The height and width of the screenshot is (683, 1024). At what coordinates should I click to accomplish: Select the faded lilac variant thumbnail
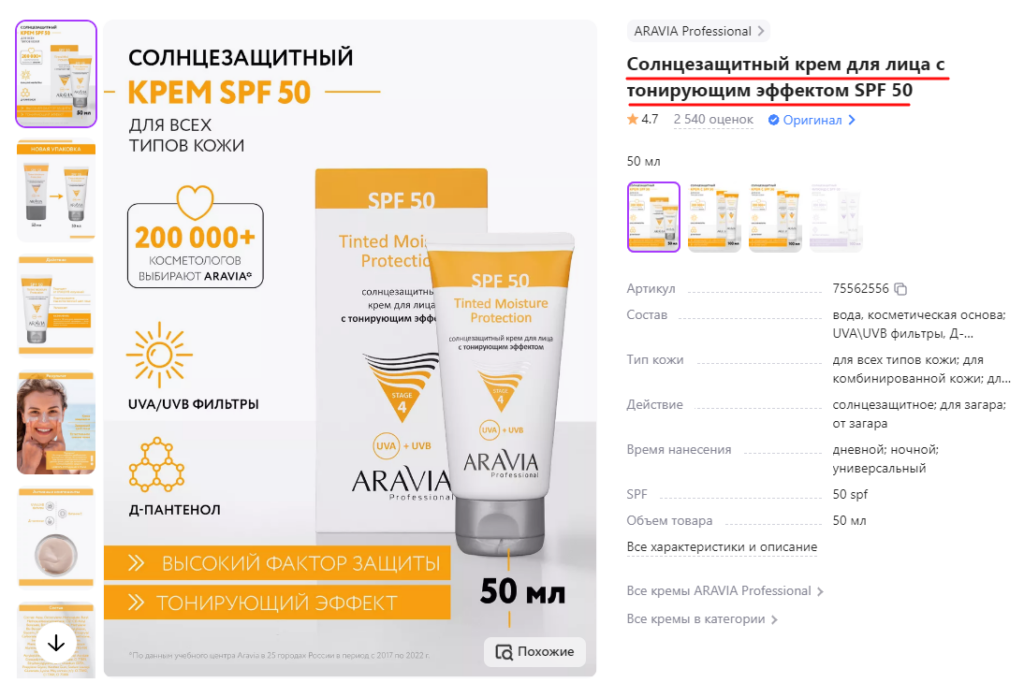point(836,217)
